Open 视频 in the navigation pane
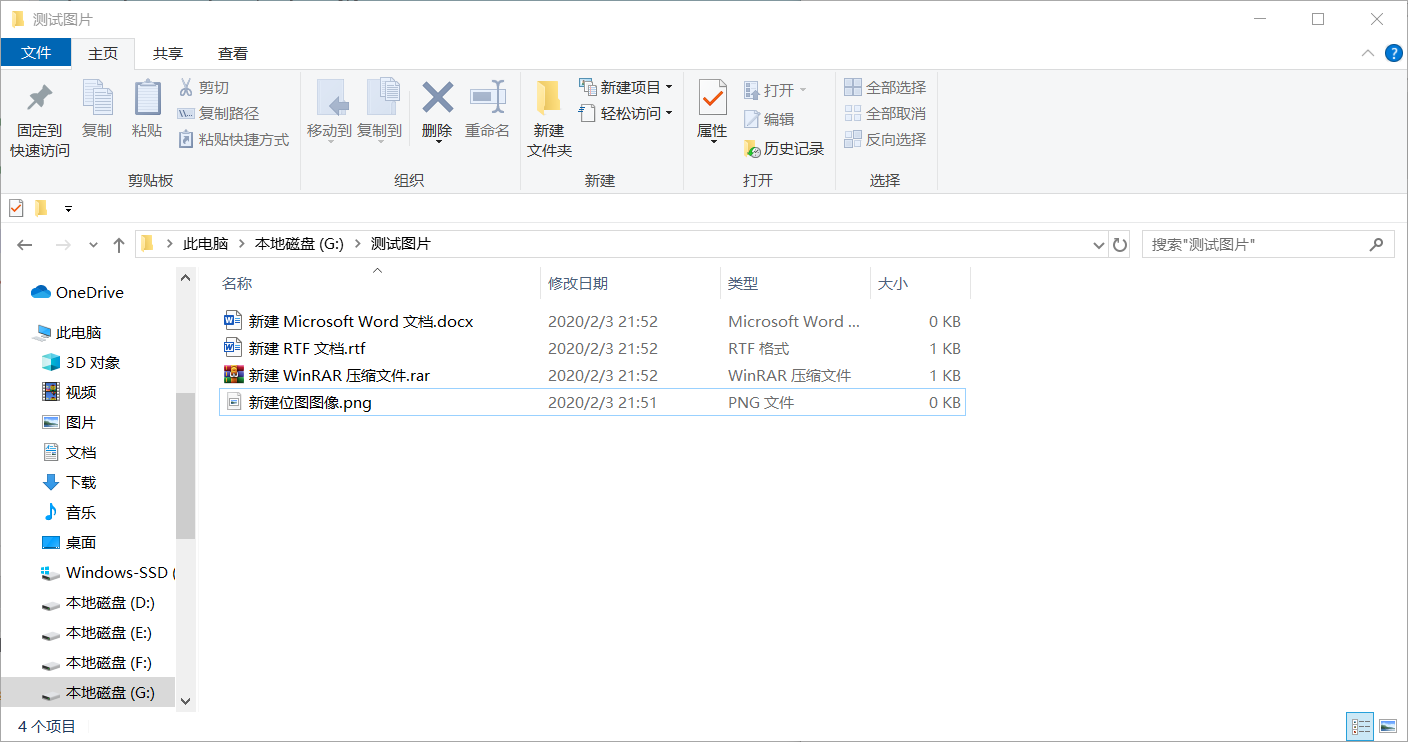The width and height of the screenshot is (1408, 742). [x=69, y=393]
